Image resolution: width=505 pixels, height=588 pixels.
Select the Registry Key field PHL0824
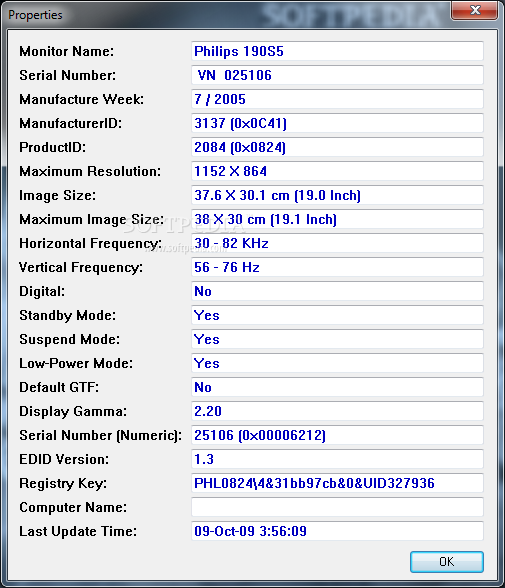[x=337, y=483]
